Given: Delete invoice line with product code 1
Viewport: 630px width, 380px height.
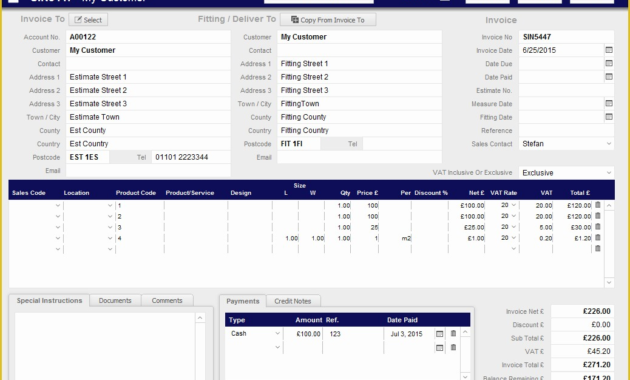Looking at the screenshot, I should (598, 205).
